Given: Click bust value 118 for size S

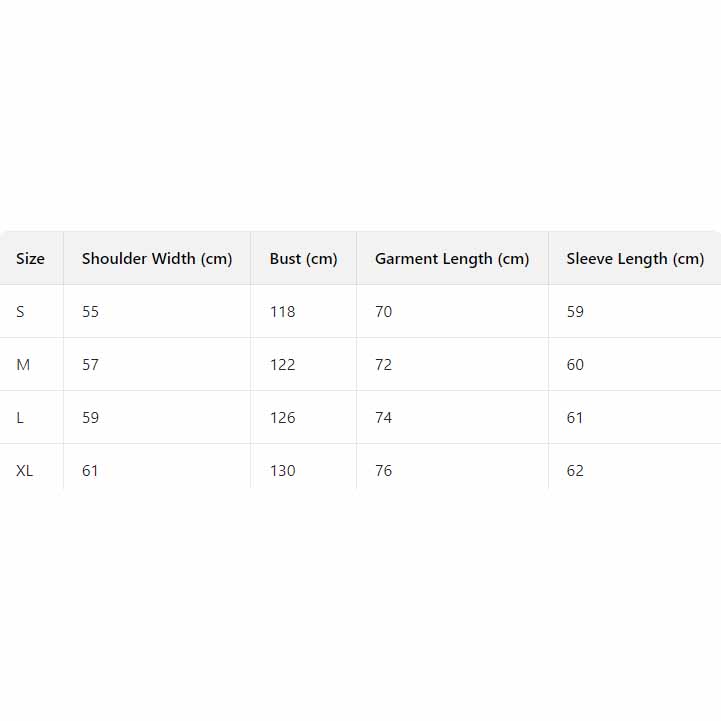Looking at the screenshot, I should click(283, 312).
